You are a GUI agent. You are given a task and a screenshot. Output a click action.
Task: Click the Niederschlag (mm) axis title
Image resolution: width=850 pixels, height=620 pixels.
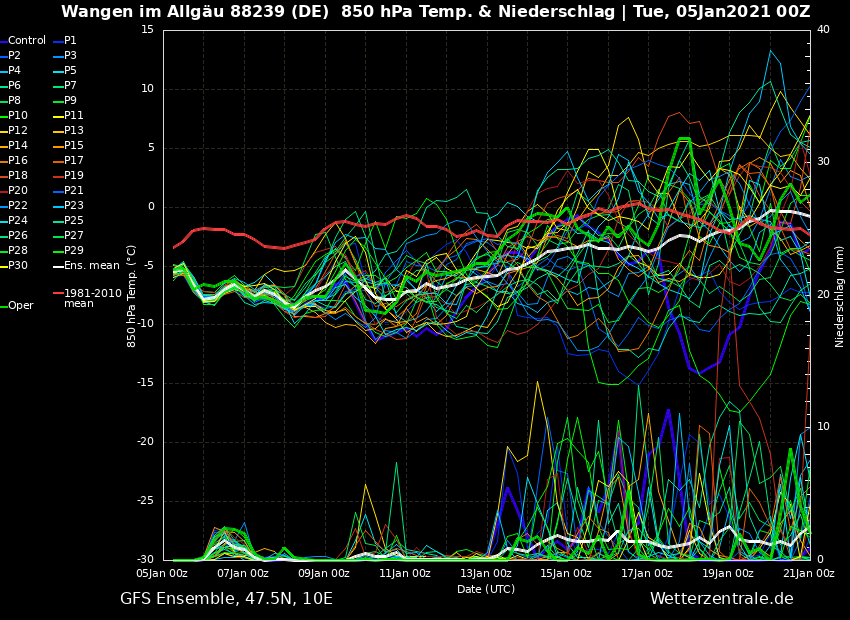[x=840, y=296]
